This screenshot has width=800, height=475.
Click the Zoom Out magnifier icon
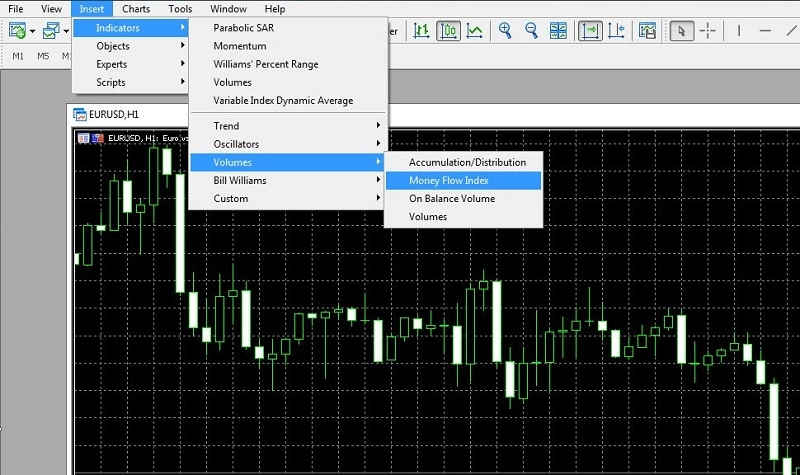532,31
